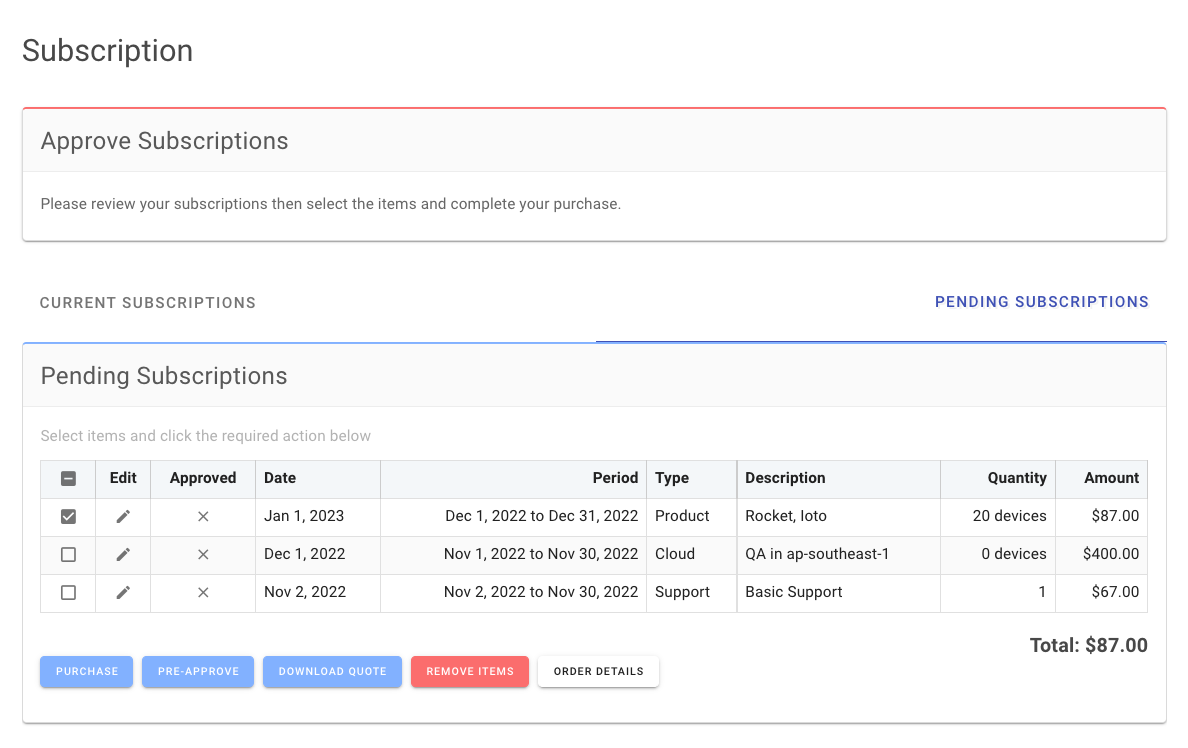Click the approved X icon for Support subscription
Viewport: 1188px width, 748px height.
tap(203, 592)
